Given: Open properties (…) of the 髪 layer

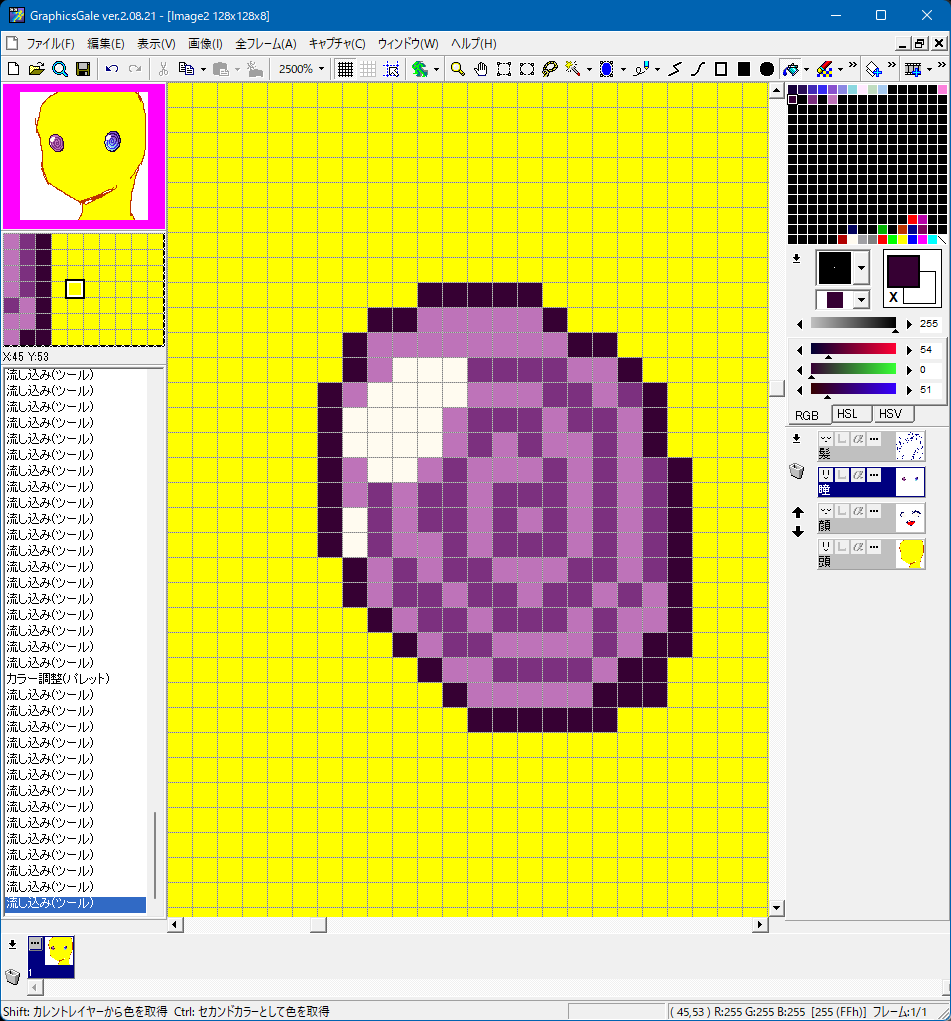Looking at the screenshot, I should [x=874, y=439].
